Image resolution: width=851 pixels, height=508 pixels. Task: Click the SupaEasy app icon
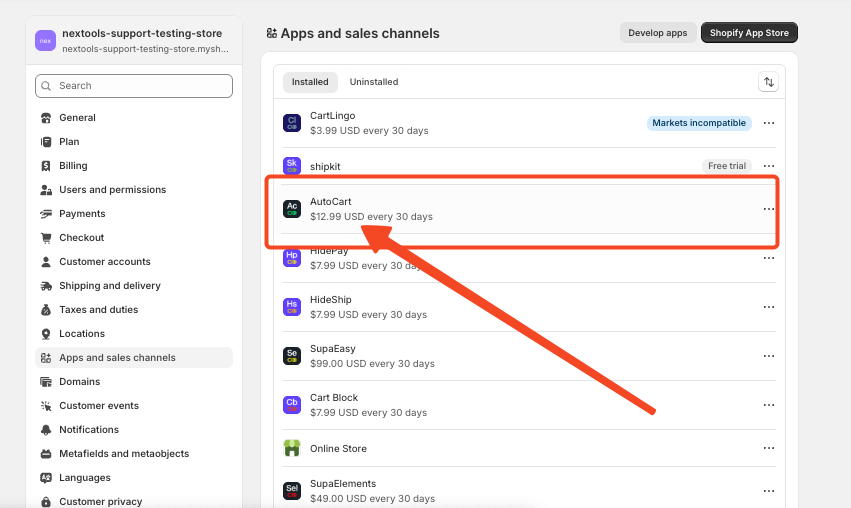click(x=292, y=355)
